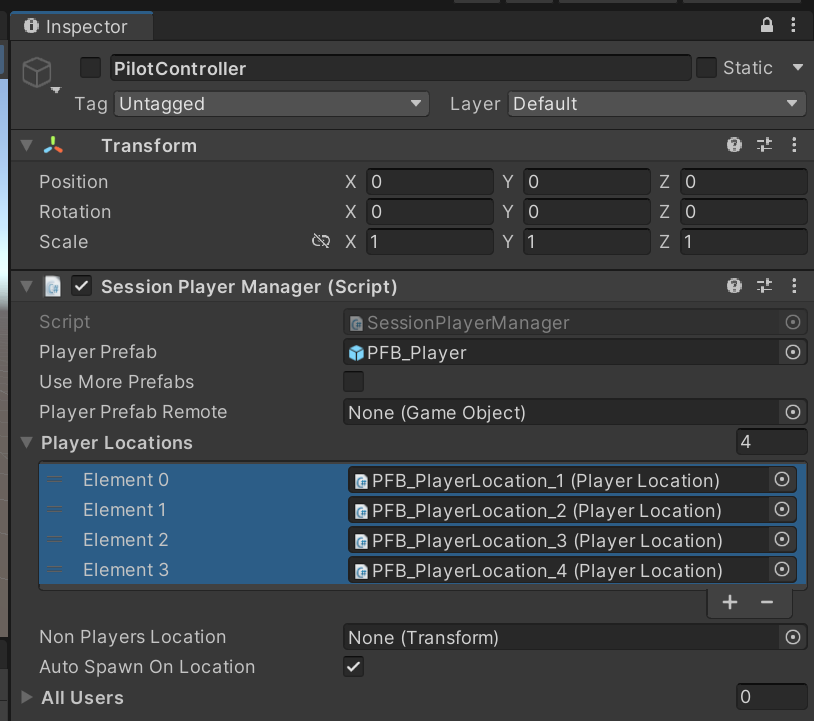Expand the All Users list
The image size is (814, 721).
pyautogui.click(x=27, y=697)
